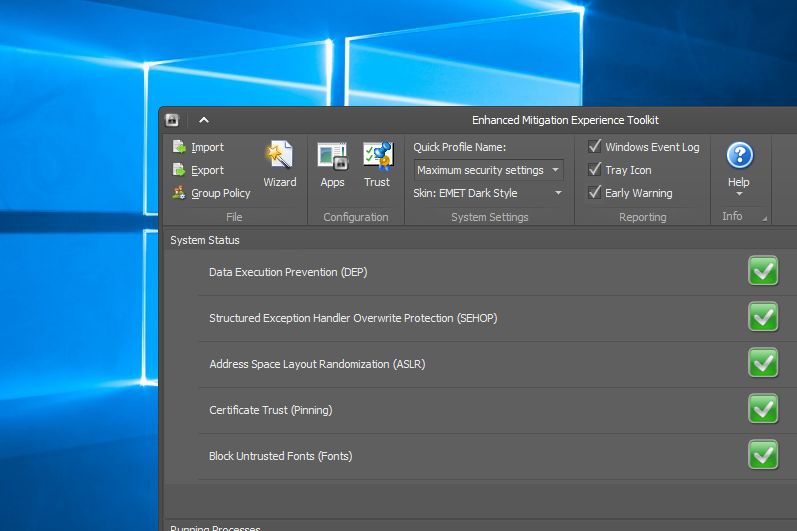Image resolution: width=797 pixels, height=531 pixels.
Task: Click the Import icon in File group
Action: [179, 147]
